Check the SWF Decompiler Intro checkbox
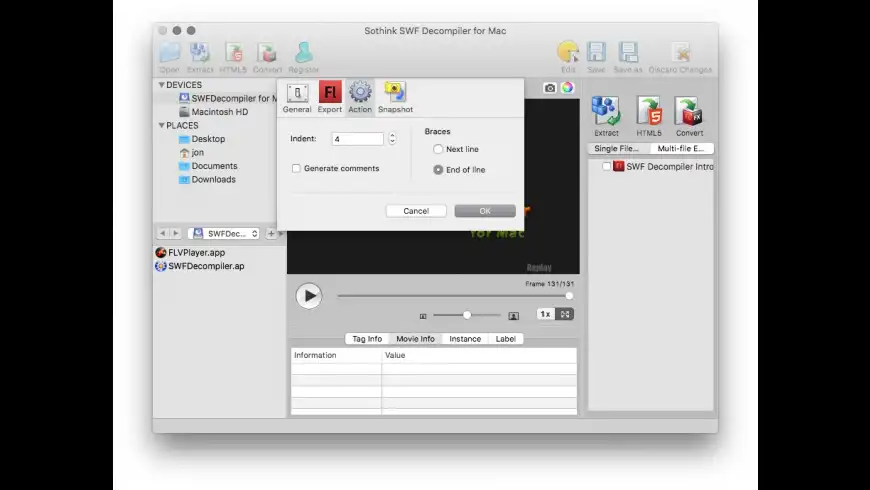The width and height of the screenshot is (870, 490). coord(606,166)
